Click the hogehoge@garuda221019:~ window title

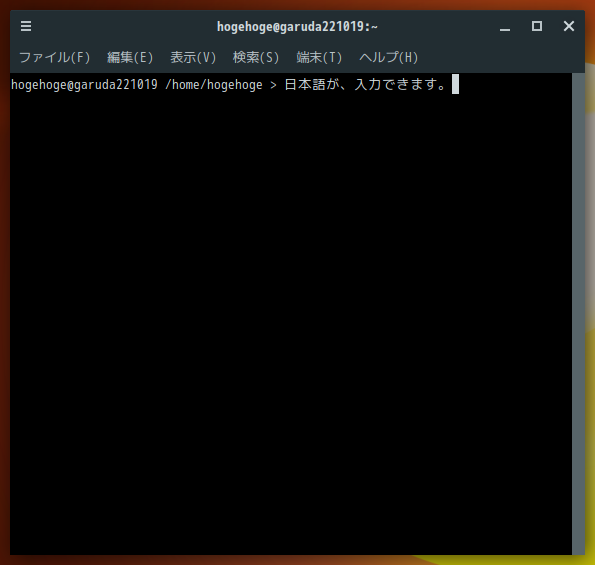click(297, 27)
